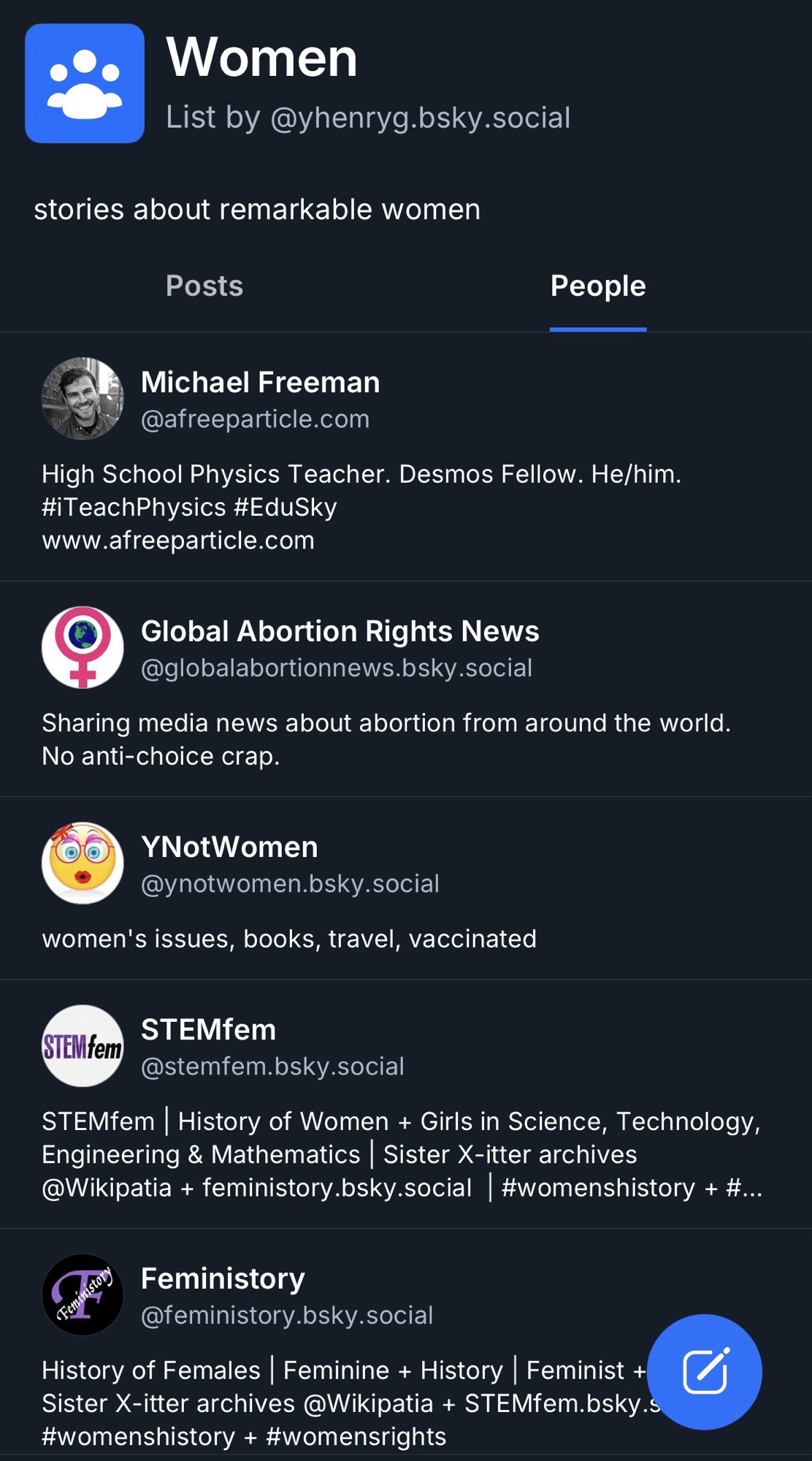
Task: Open Michael Freeman's profile photo
Action: coord(83,398)
